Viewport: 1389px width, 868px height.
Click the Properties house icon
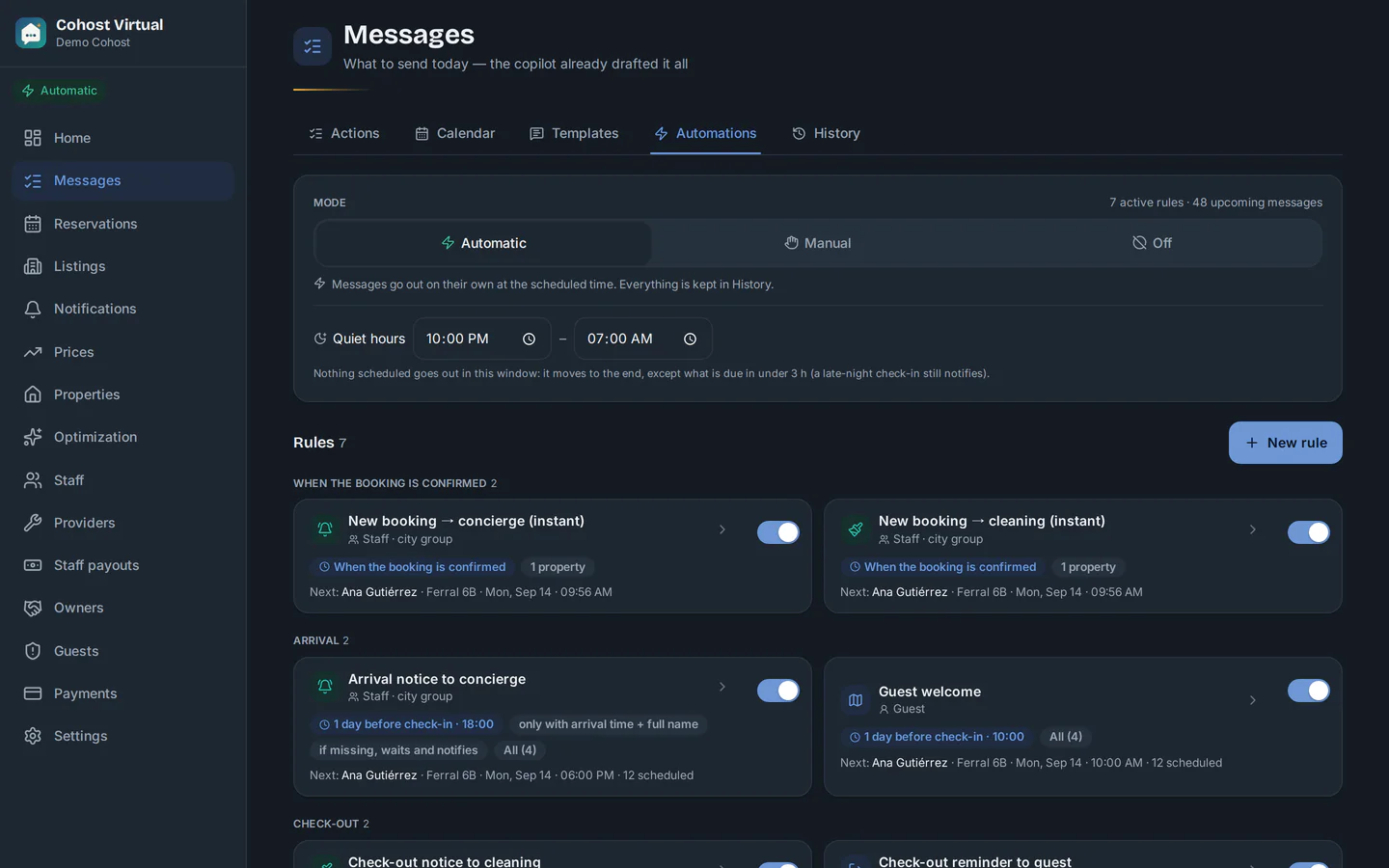[33, 394]
